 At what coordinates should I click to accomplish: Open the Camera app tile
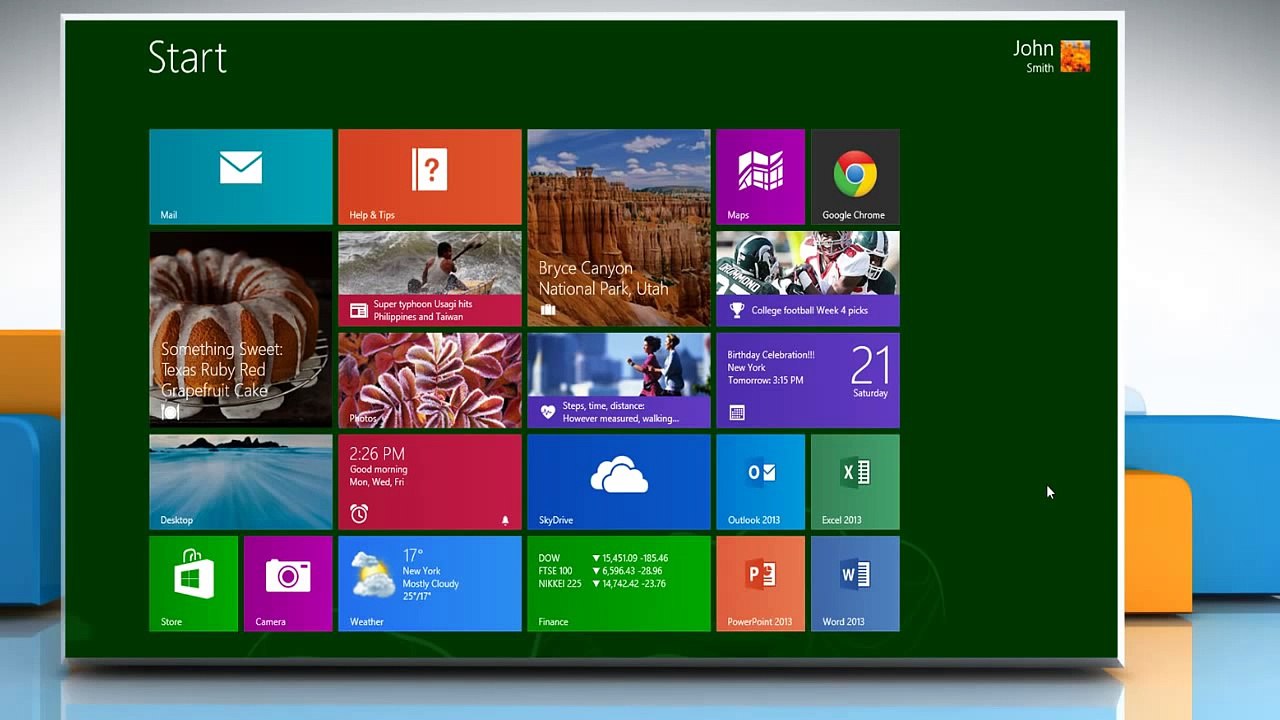(x=288, y=584)
